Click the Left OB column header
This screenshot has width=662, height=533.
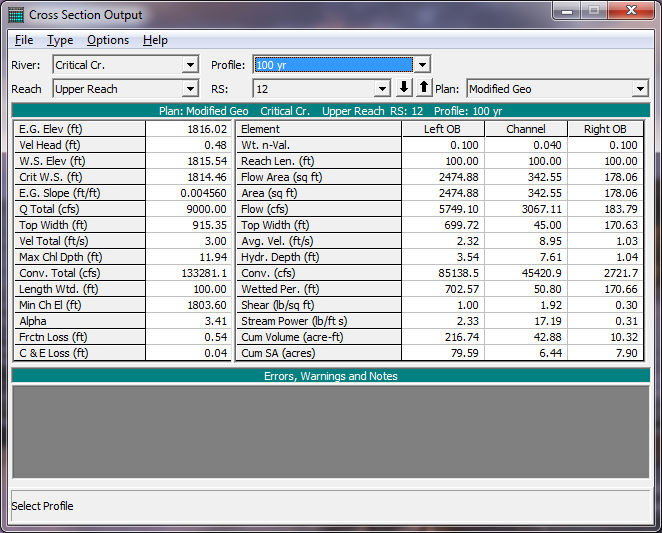coord(443,129)
